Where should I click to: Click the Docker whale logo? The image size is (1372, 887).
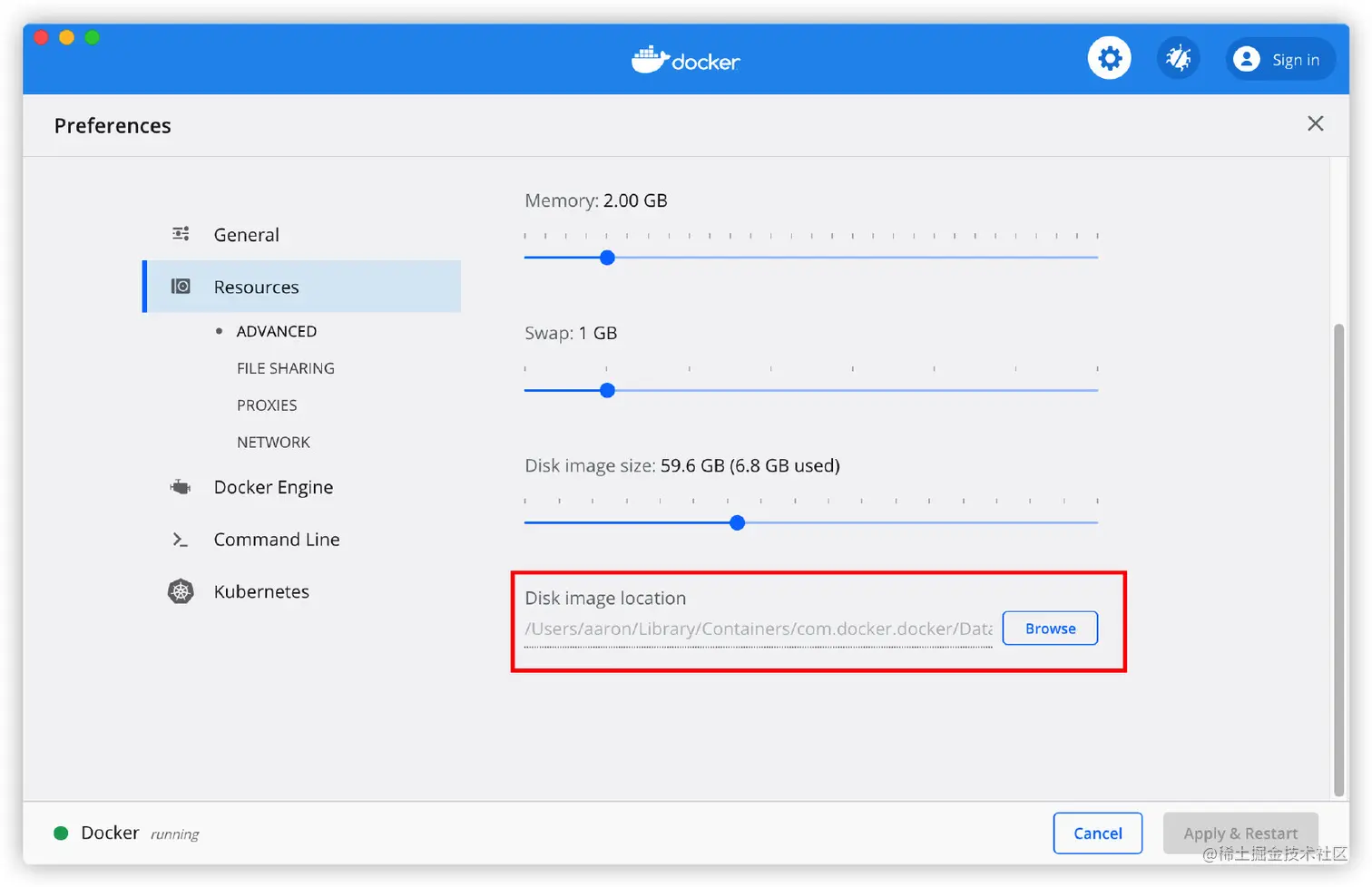click(x=650, y=60)
